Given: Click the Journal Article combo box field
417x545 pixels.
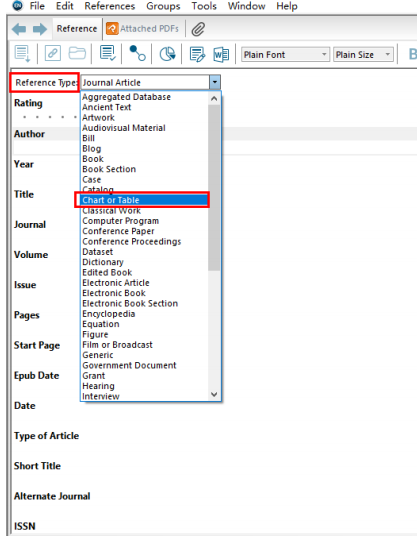Looking at the screenshot, I should [145, 82].
